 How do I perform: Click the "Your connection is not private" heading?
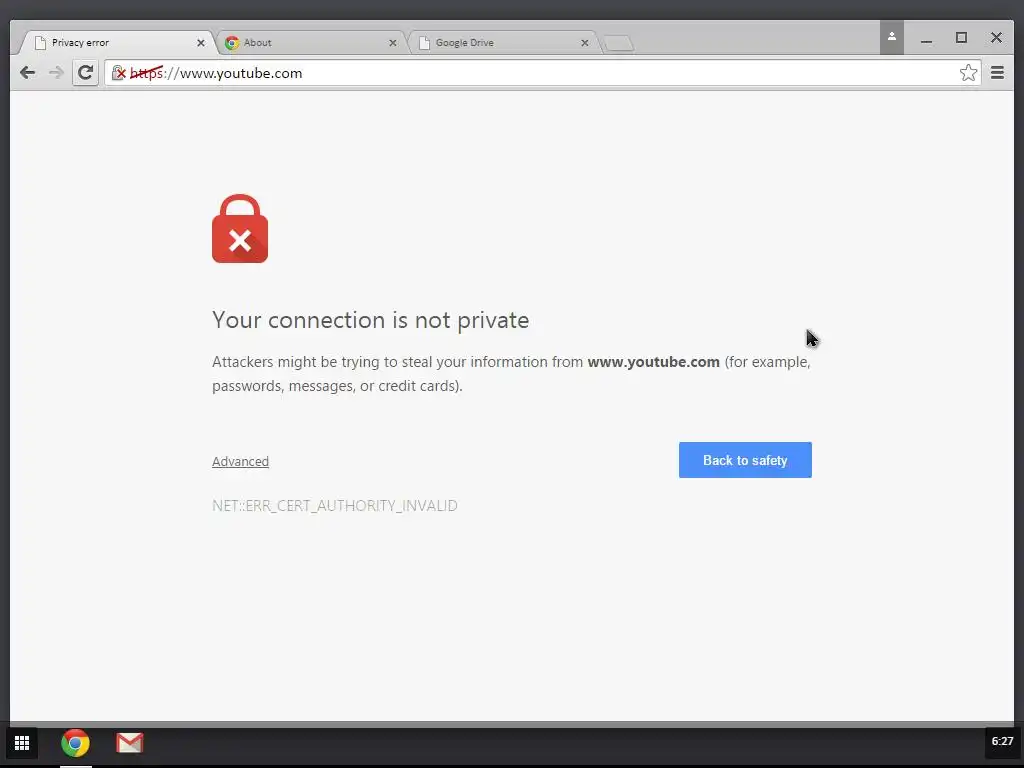[x=370, y=320]
